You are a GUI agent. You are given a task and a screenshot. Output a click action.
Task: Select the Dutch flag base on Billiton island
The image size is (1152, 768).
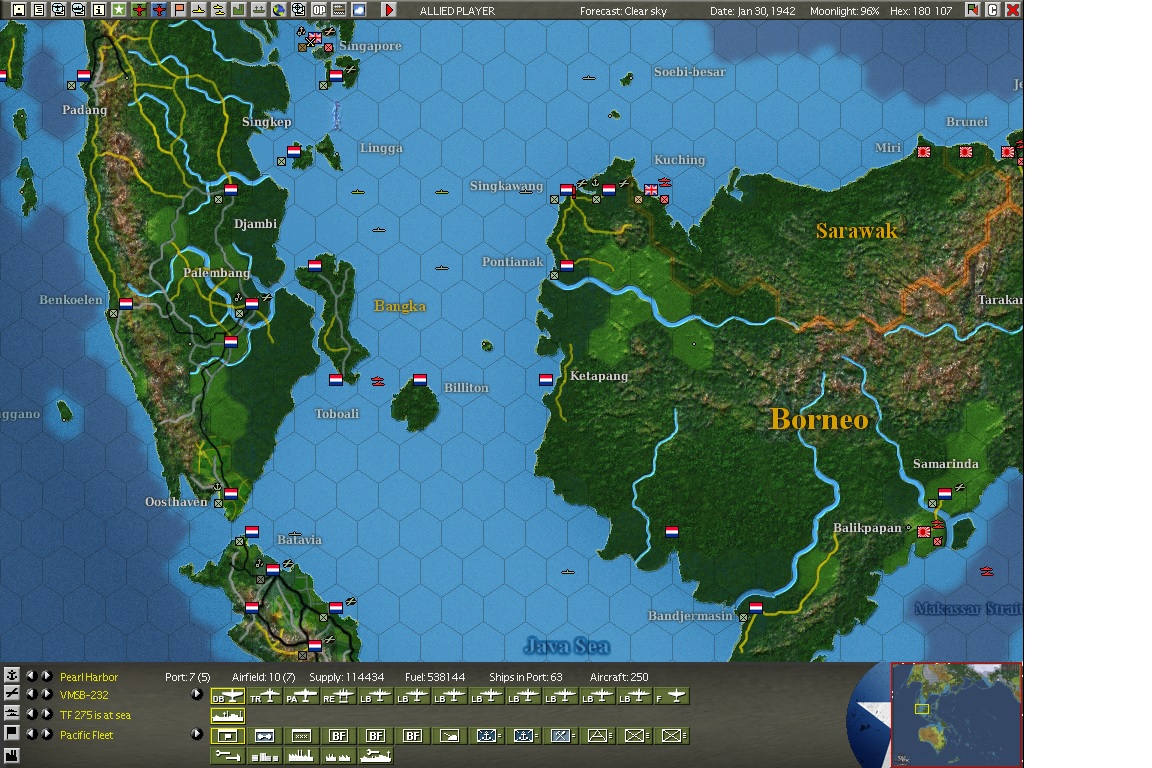click(x=420, y=380)
